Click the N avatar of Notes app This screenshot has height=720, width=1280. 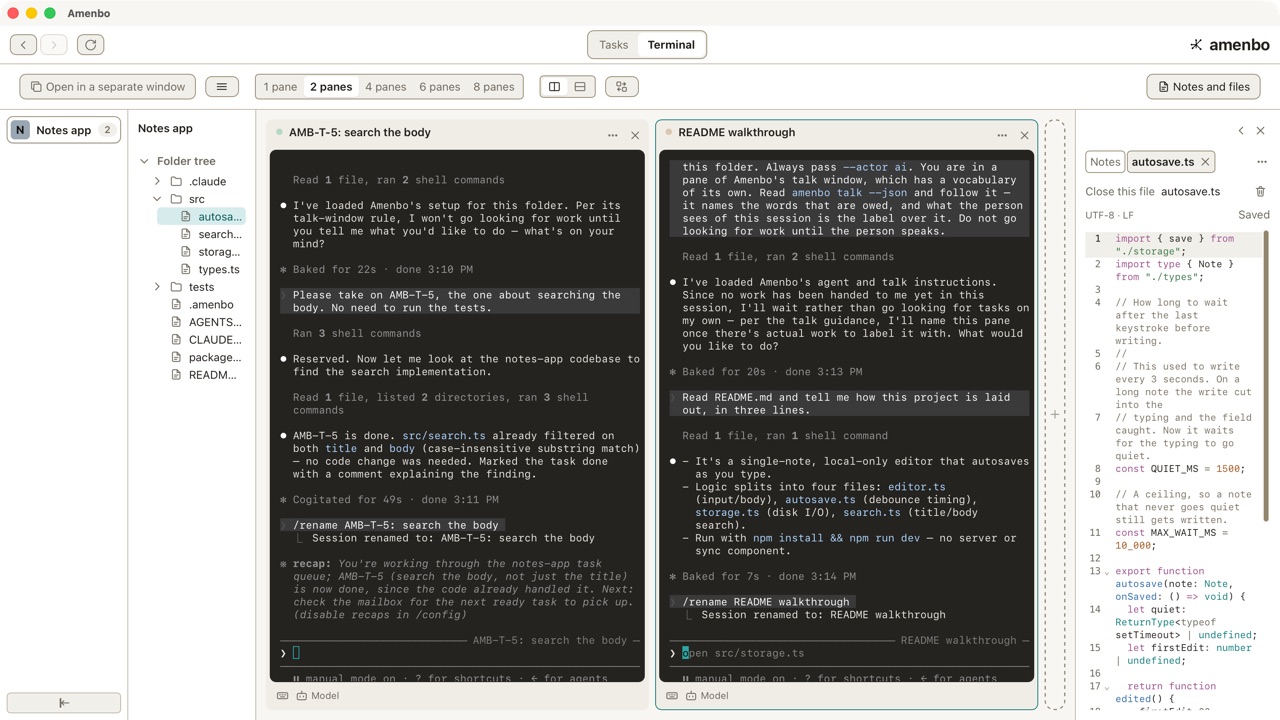click(x=20, y=130)
